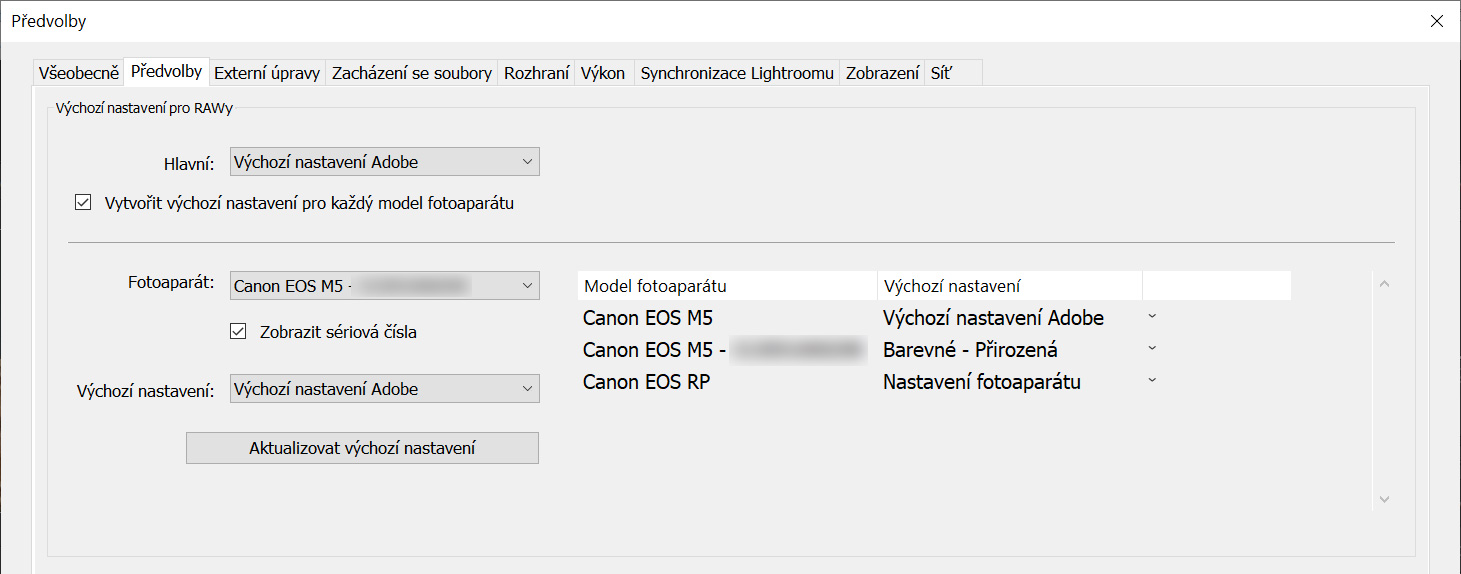The height and width of the screenshot is (574, 1461).
Task: Toggle Zobrazit sériová čísla checkbox
Action: 238,332
